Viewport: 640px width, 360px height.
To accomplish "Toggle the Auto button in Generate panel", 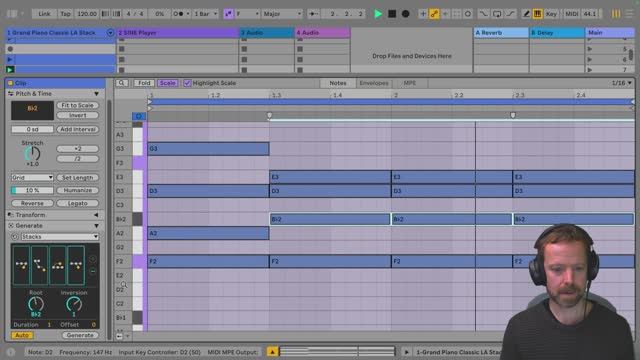I will (x=22, y=335).
